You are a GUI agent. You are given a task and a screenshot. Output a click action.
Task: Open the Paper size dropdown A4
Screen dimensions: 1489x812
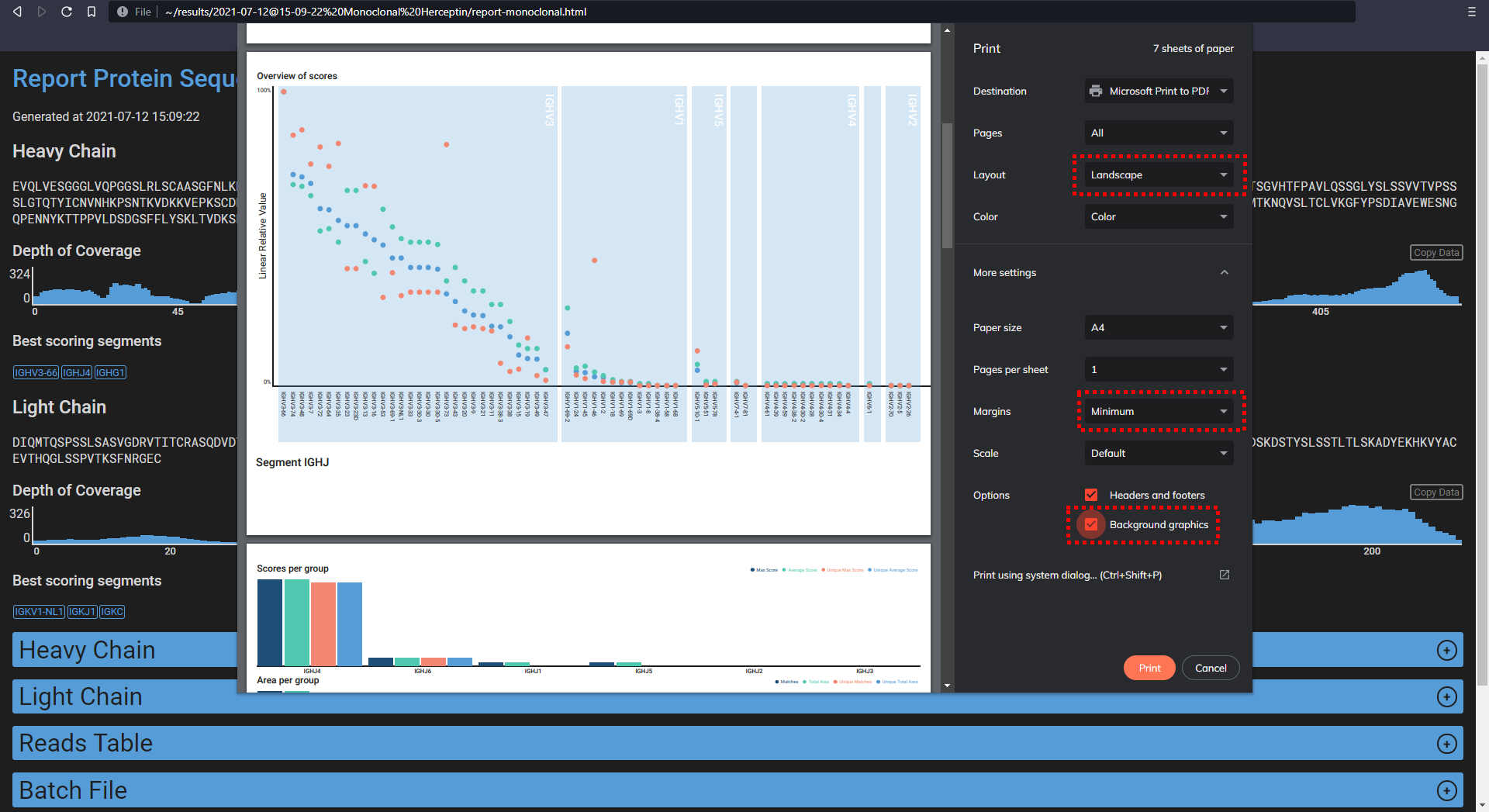click(x=1159, y=327)
